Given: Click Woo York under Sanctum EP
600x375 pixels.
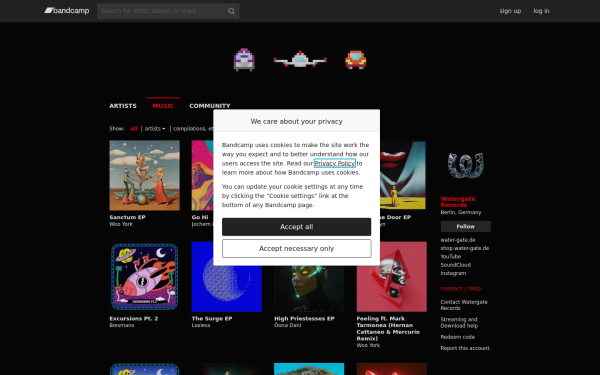Looking at the screenshot, I should [121, 224].
